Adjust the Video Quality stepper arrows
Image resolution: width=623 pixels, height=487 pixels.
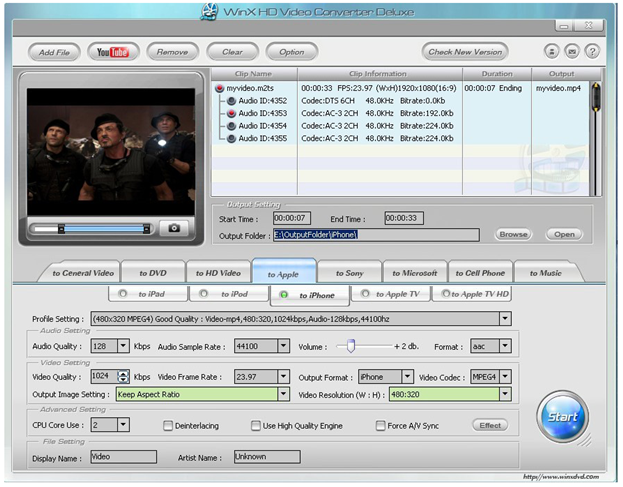click(124, 376)
